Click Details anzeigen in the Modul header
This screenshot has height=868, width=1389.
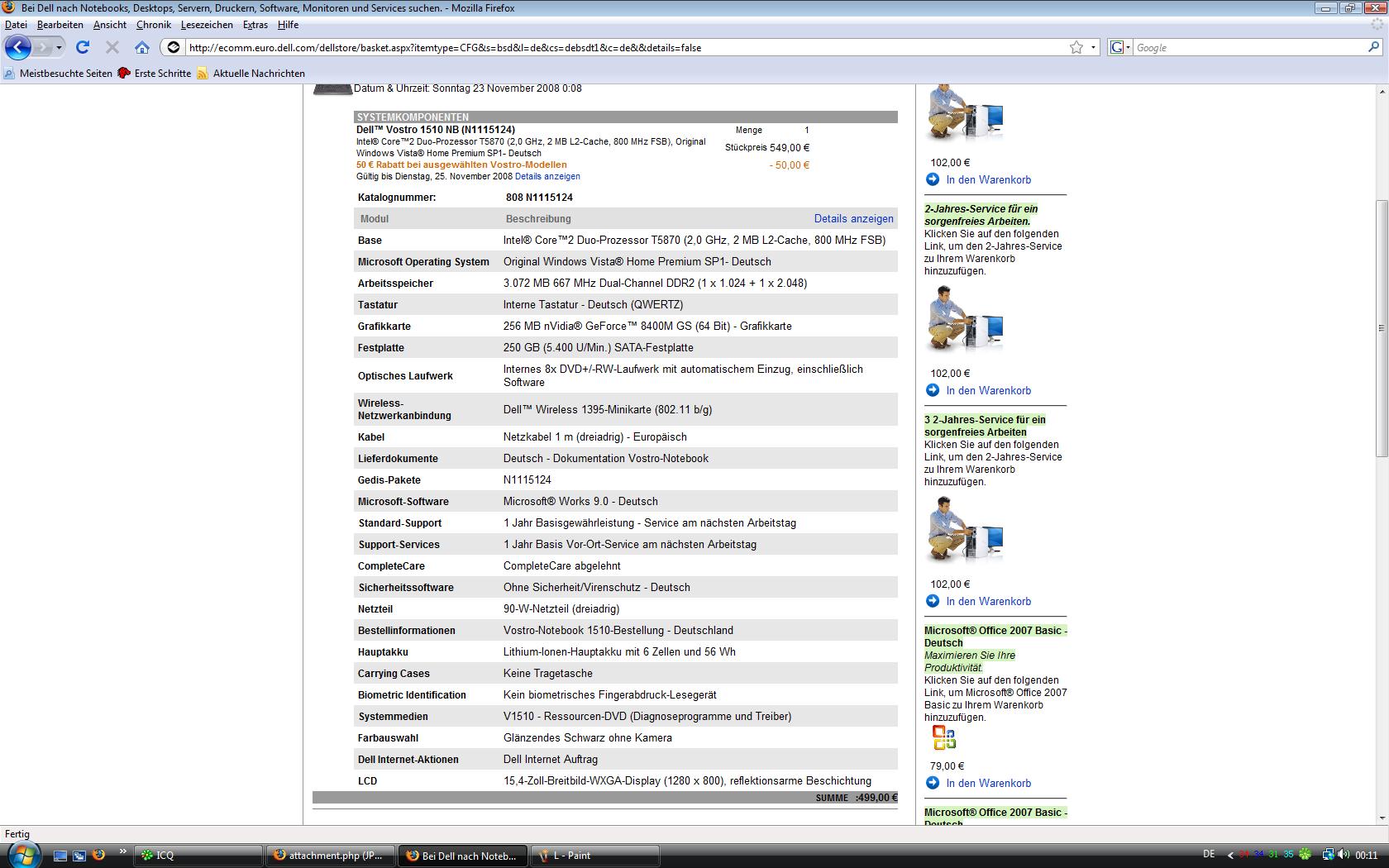pyautogui.click(x=853, y=219)
